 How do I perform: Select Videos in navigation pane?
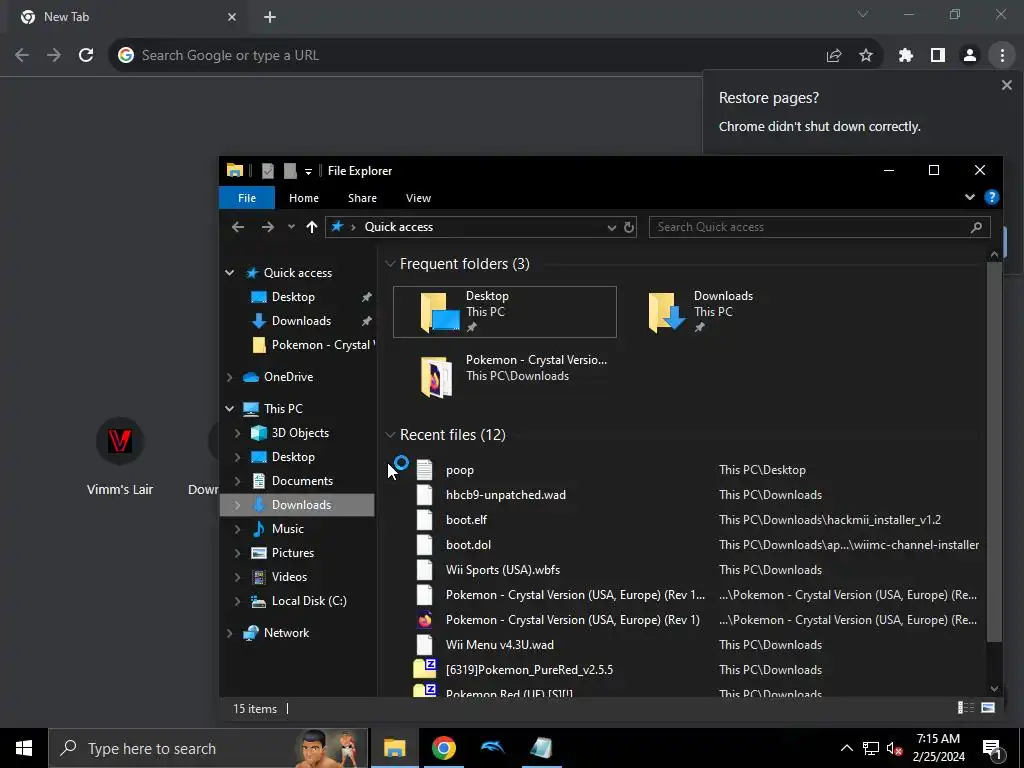(289, 577)
